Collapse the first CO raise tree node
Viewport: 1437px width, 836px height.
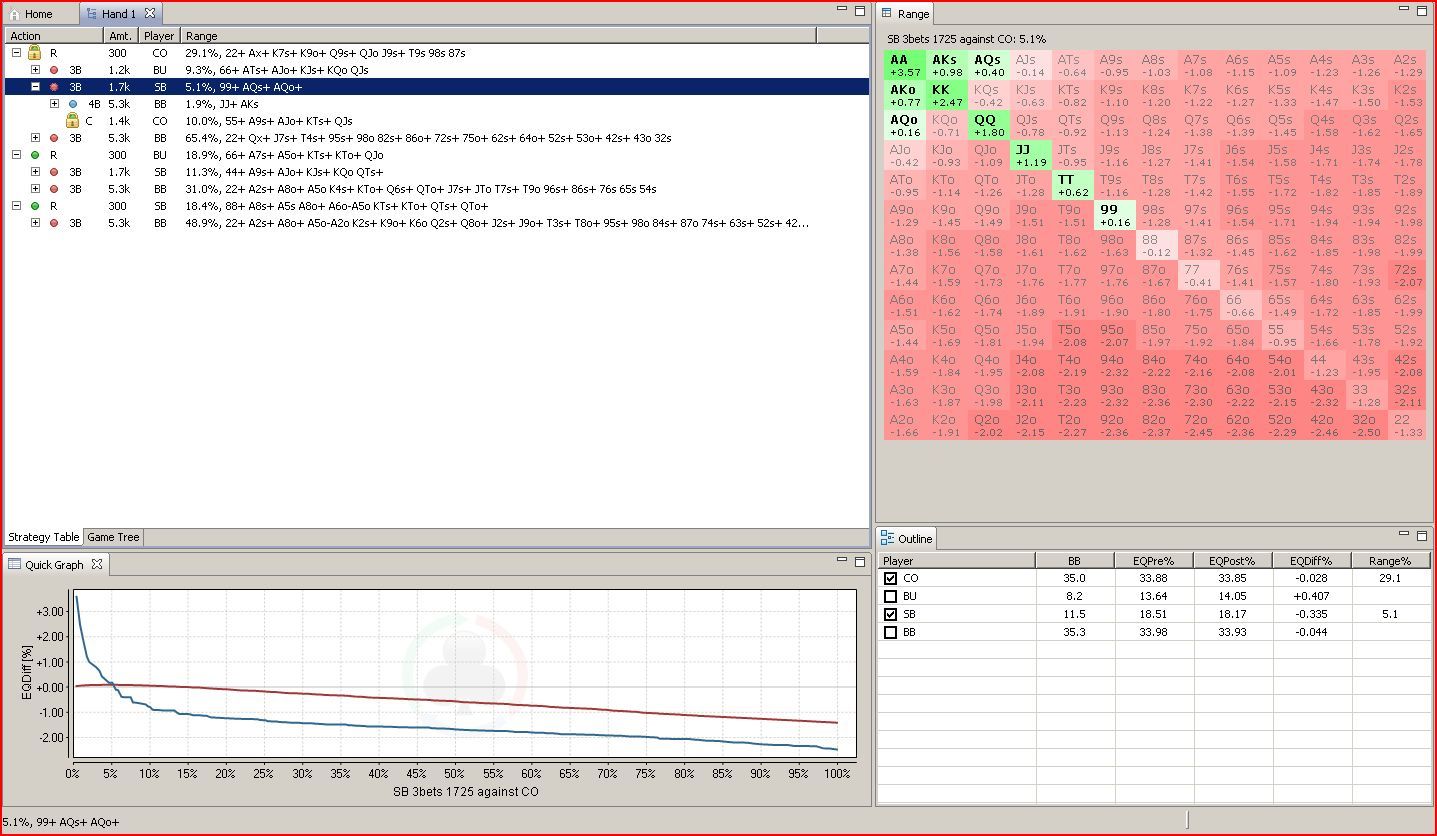click(17, 53)
